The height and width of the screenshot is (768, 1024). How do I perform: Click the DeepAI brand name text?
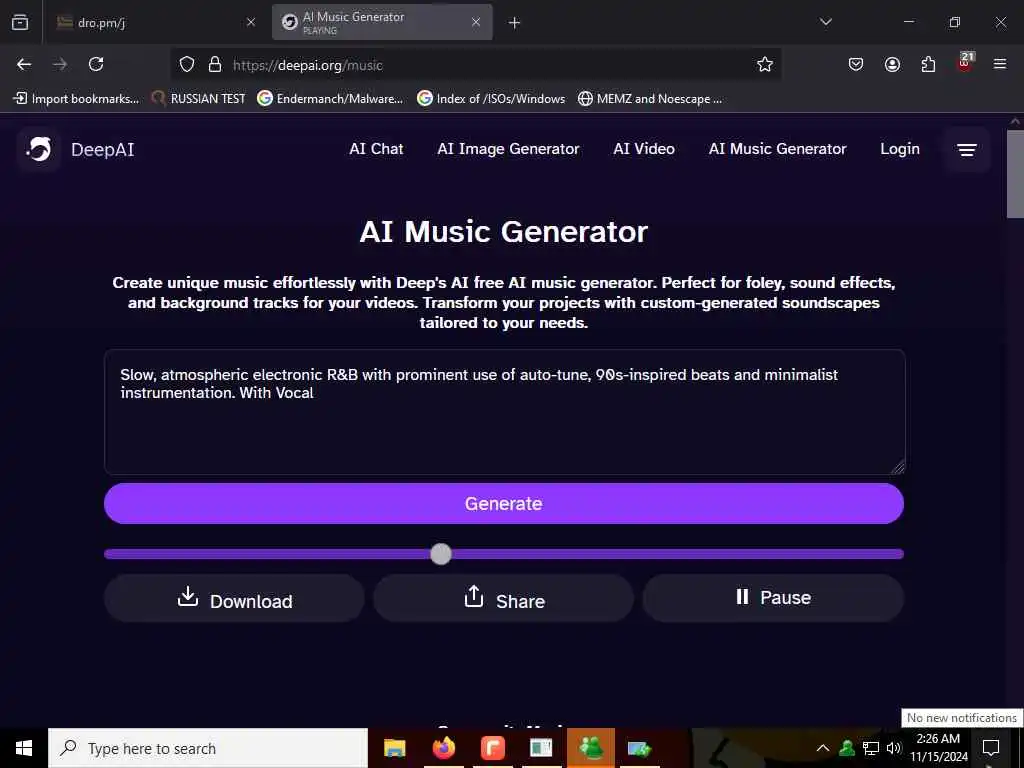[103, 150]
